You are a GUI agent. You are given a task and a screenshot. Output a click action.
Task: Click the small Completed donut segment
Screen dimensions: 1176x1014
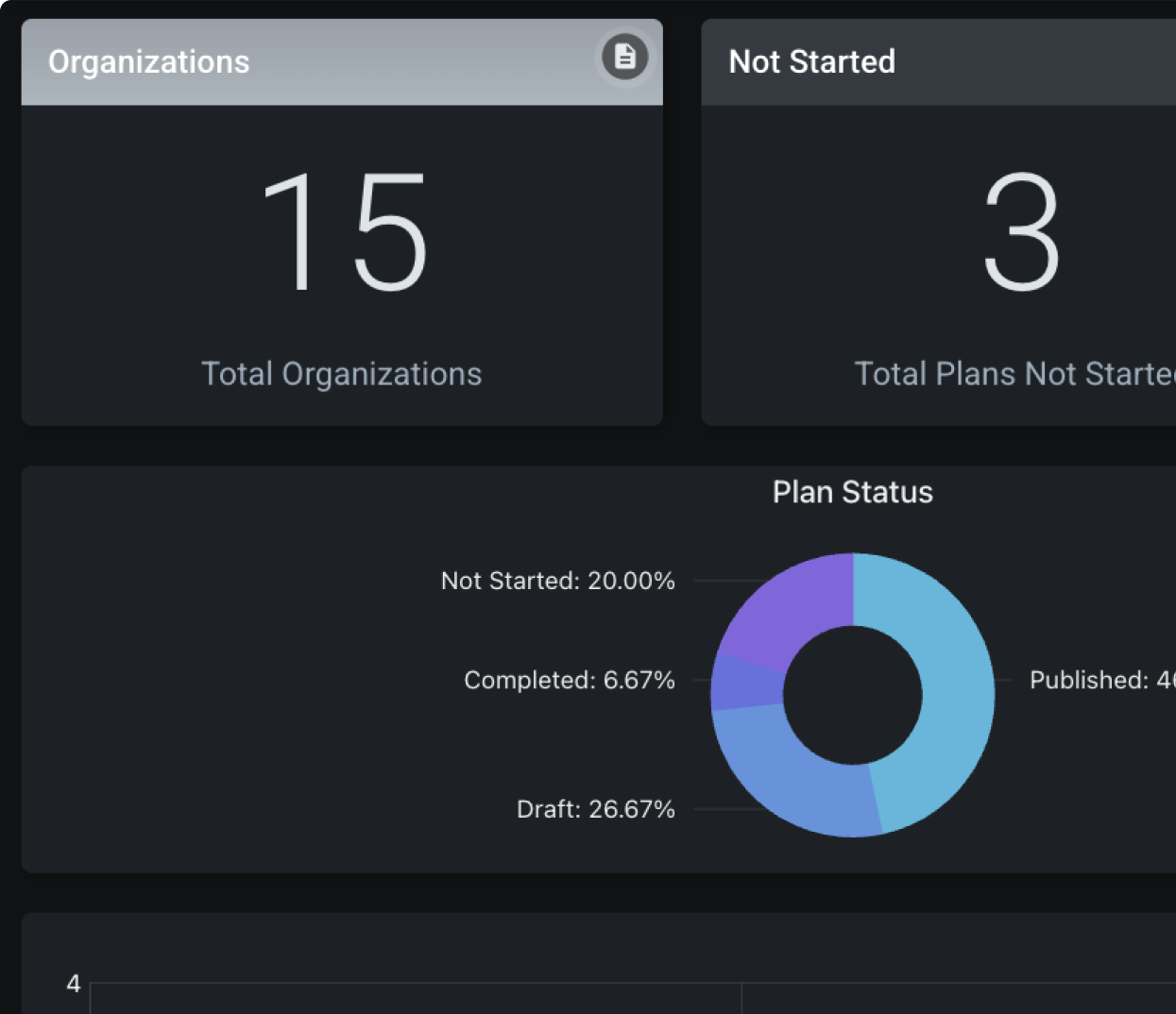pos(745,682)
